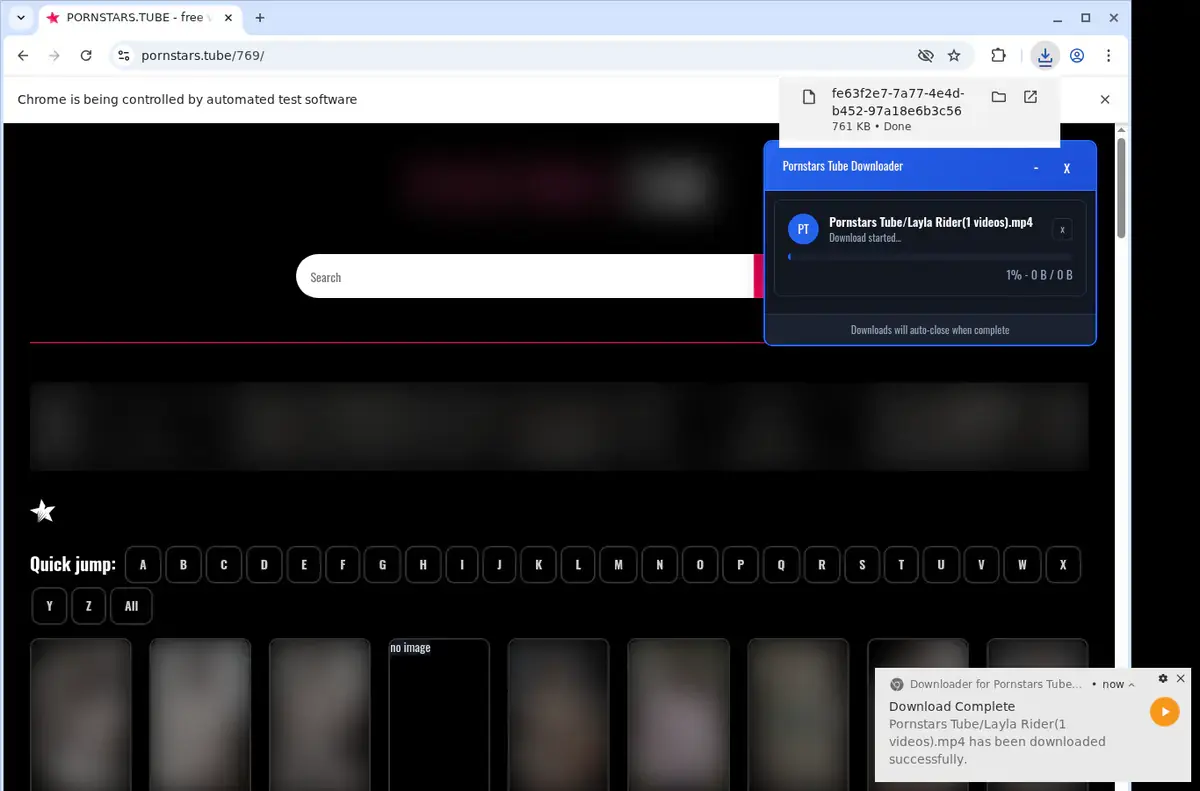The image size is (1200, 791).
Task: Jump to letter W
Action: click(1022, 564)
